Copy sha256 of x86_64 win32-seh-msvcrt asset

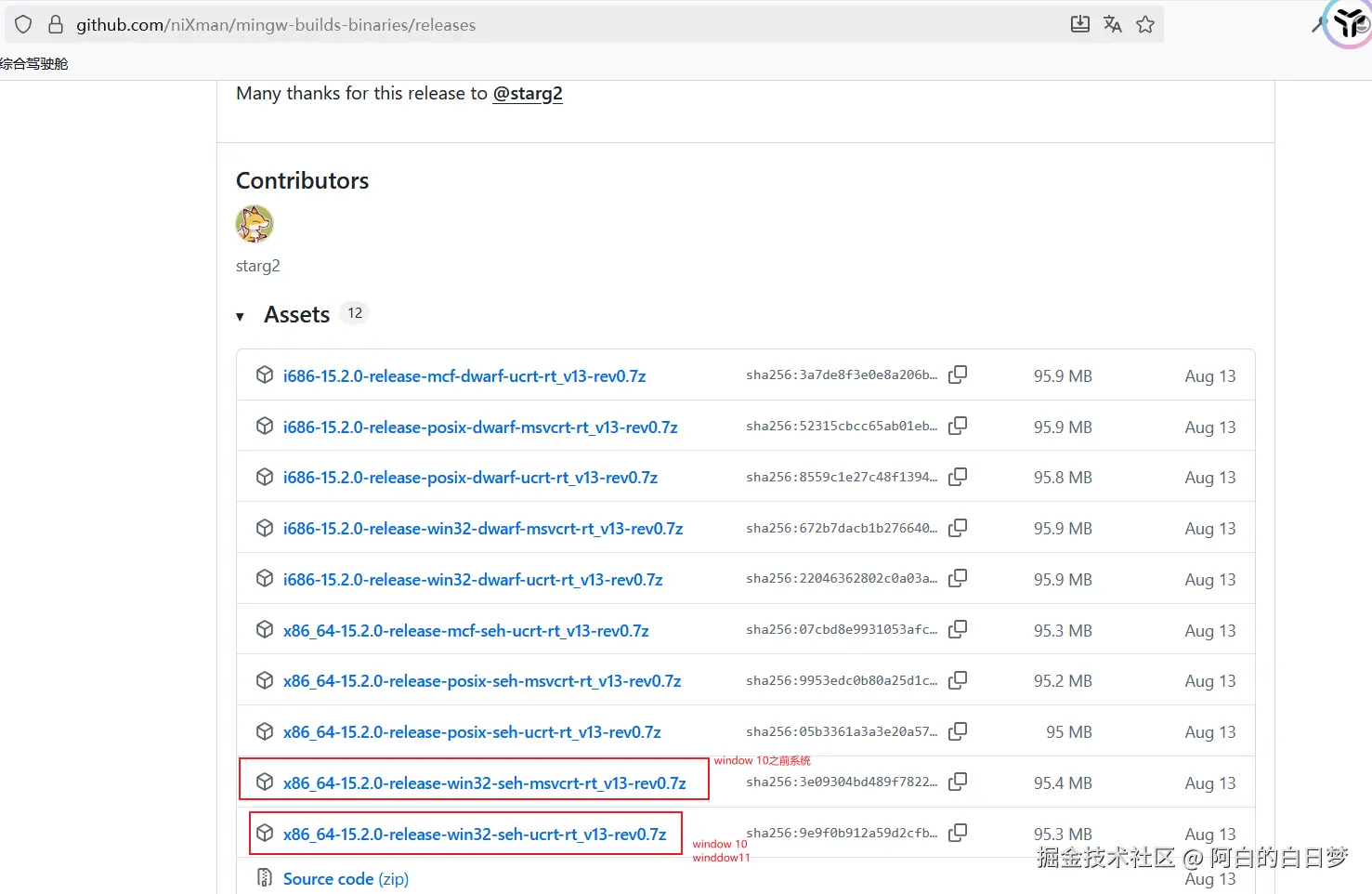958,782
